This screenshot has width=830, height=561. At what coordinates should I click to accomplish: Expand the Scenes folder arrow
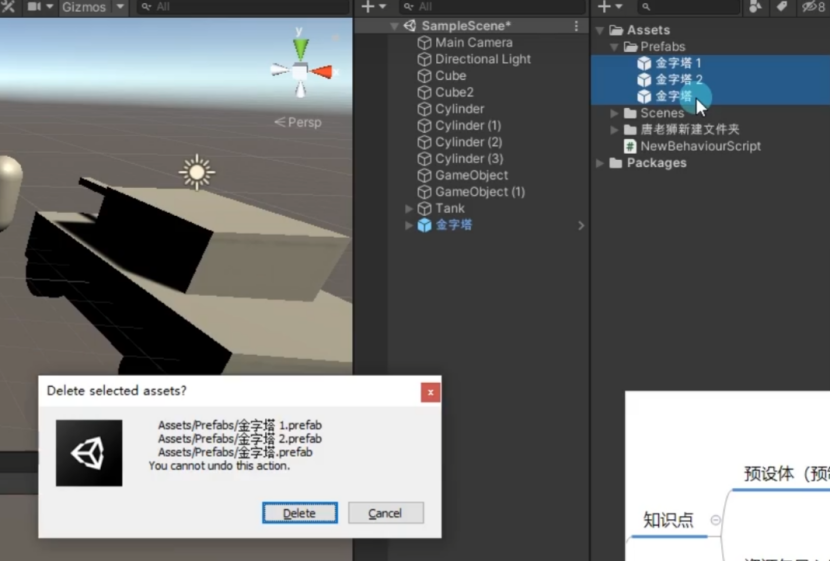pyautogui.click(x=614, y=113)
